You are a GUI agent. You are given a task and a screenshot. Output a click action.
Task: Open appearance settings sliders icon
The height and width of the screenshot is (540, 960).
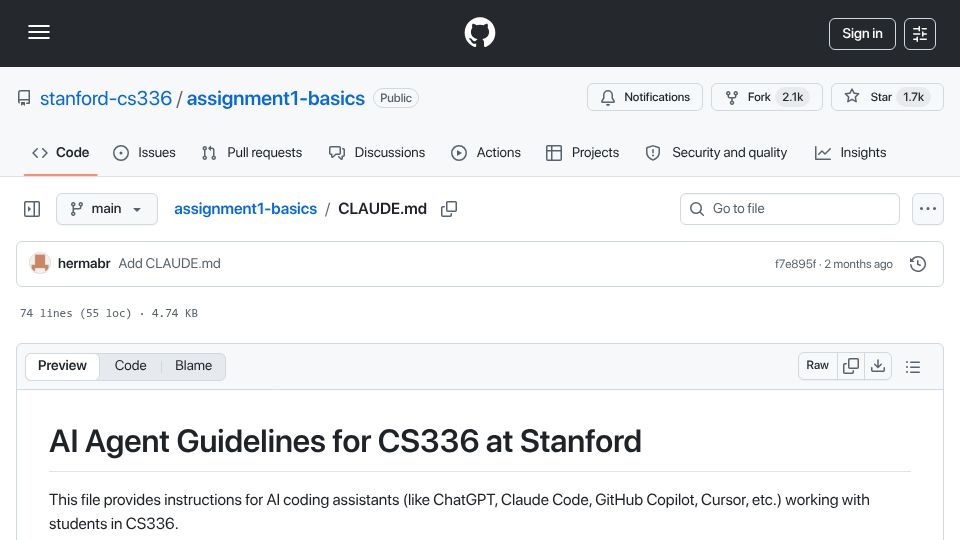[920, 34]
